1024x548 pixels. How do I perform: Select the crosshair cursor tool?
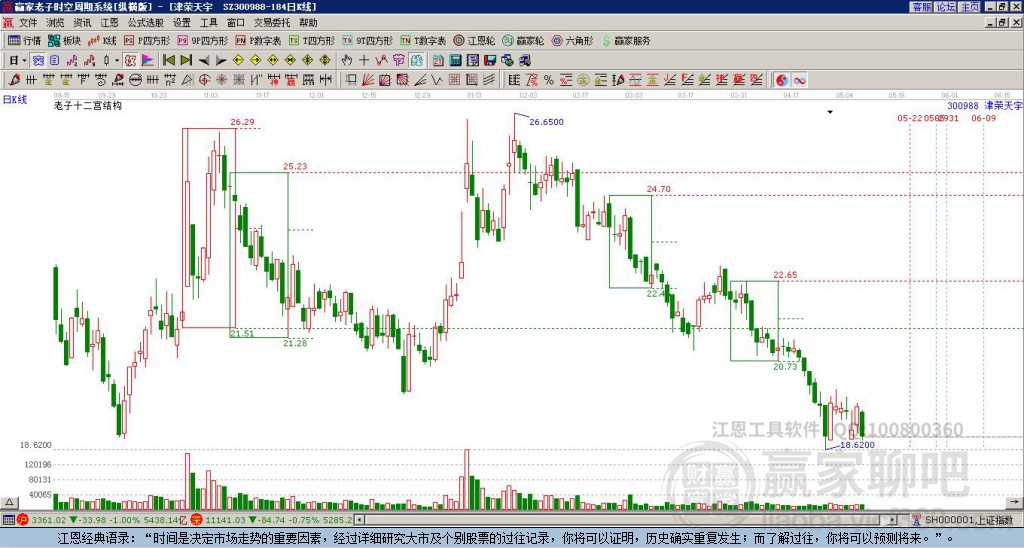click(x=364, y=60)
